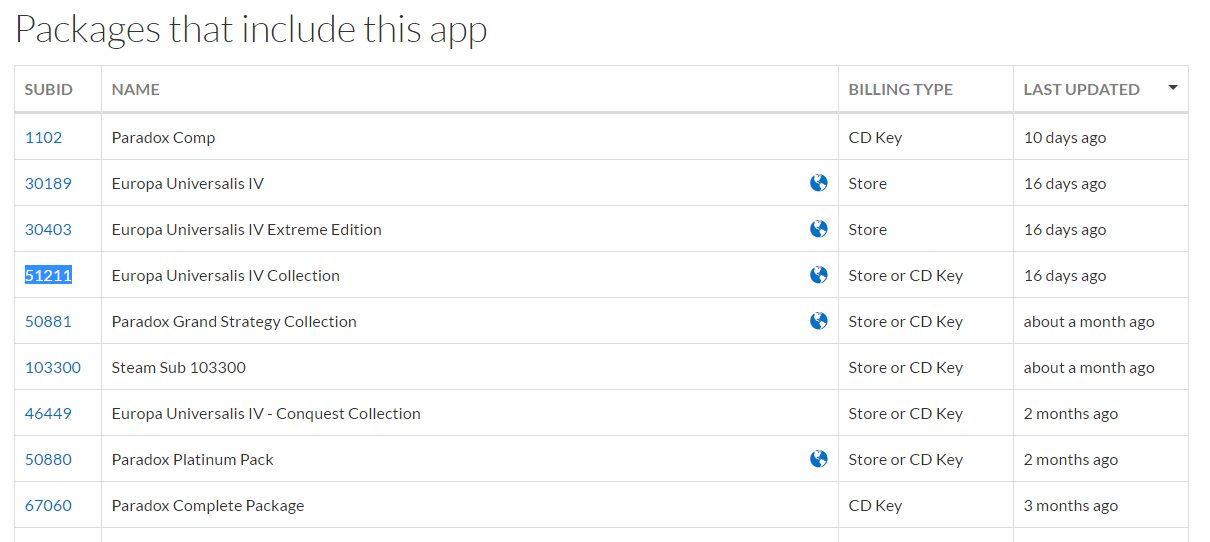Sort by LAST UPDATED header text
Image resolution: width=1210 pixels, height=542 pixels.
click(1082, 89)
